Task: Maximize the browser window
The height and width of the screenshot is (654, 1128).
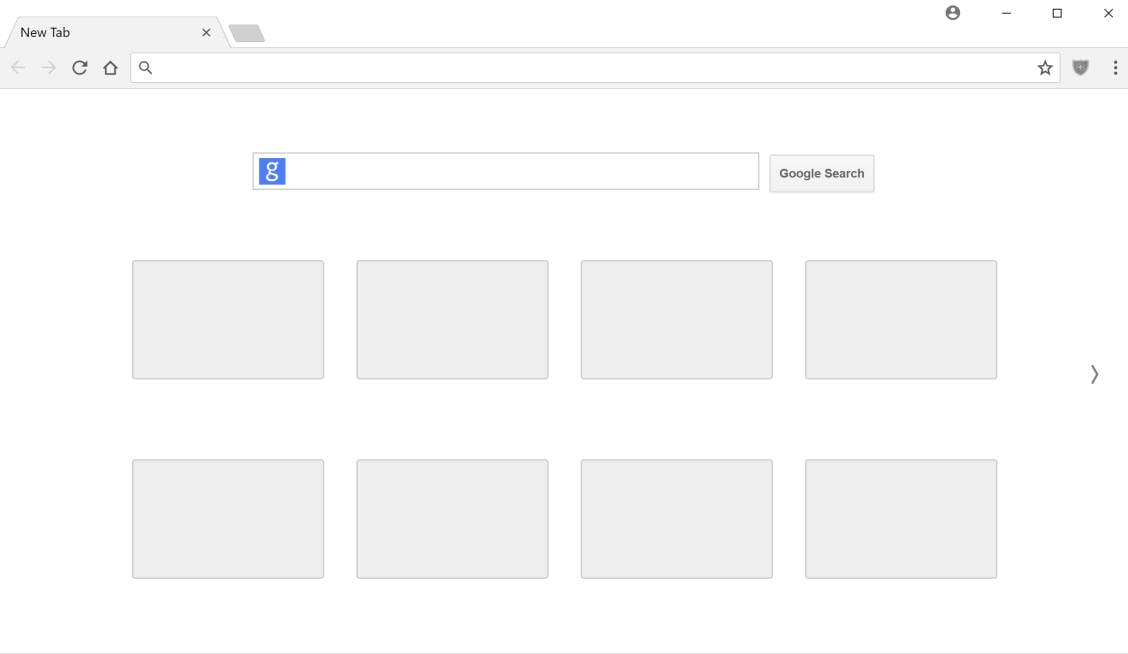Action: pos(1057,13)
